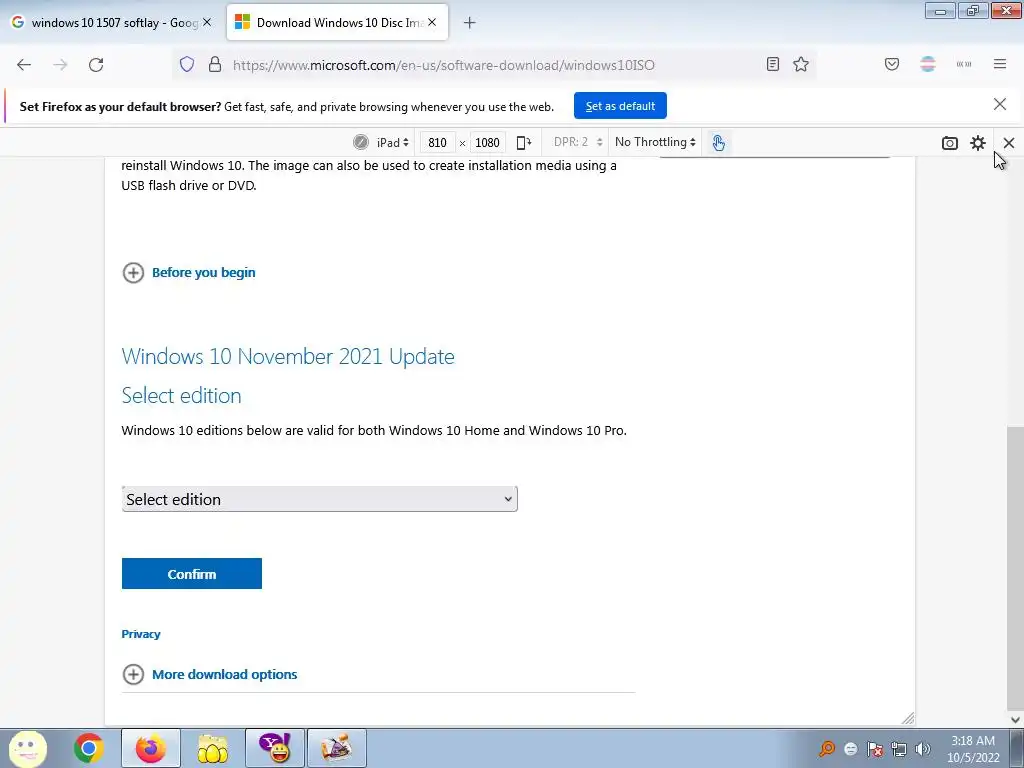The width and height of the screenshot is (1024, 768).
Task: Close the Download Windows 10 Disc Image tab
Action: 432,22
